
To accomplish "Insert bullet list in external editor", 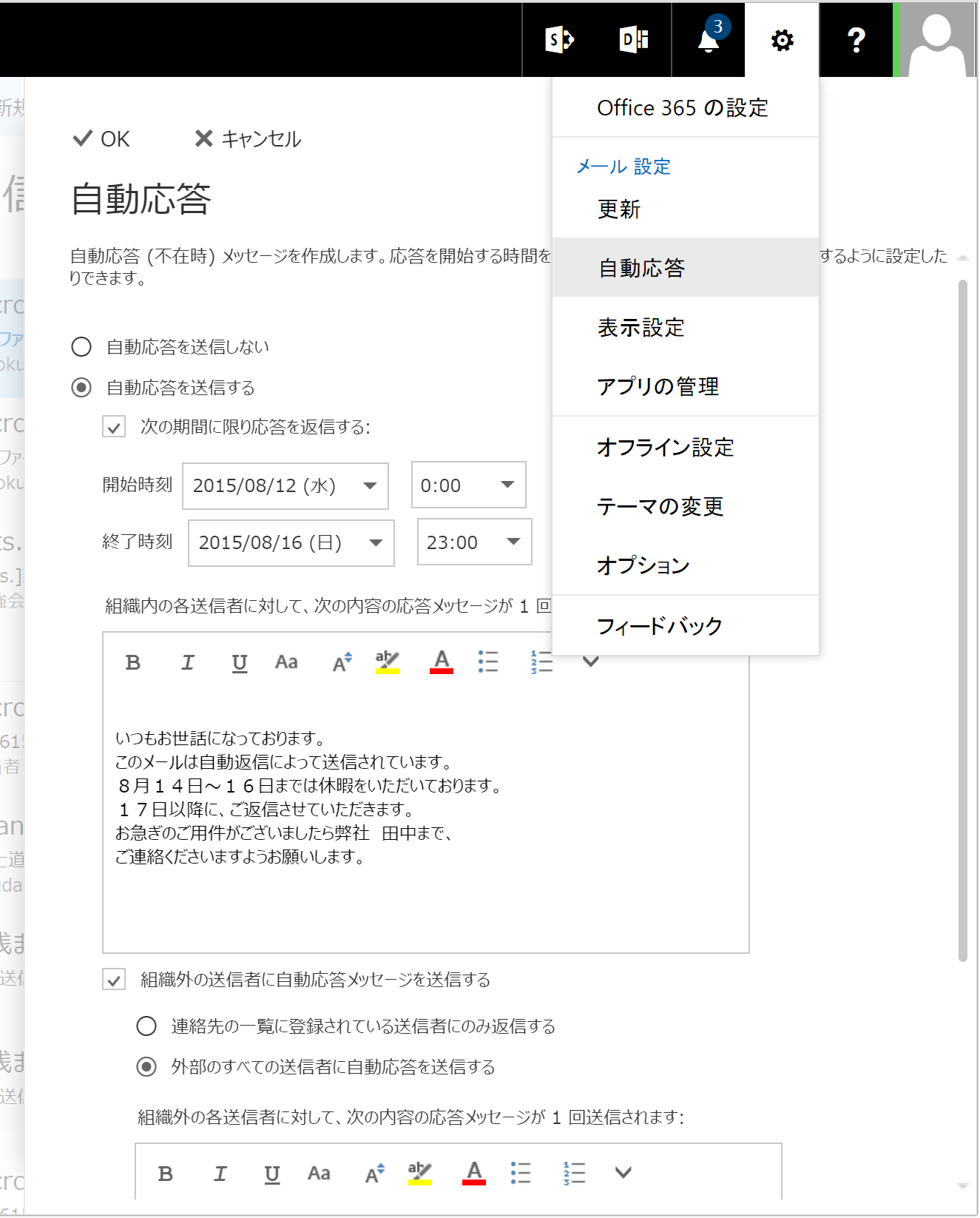I will (521, 1174).
